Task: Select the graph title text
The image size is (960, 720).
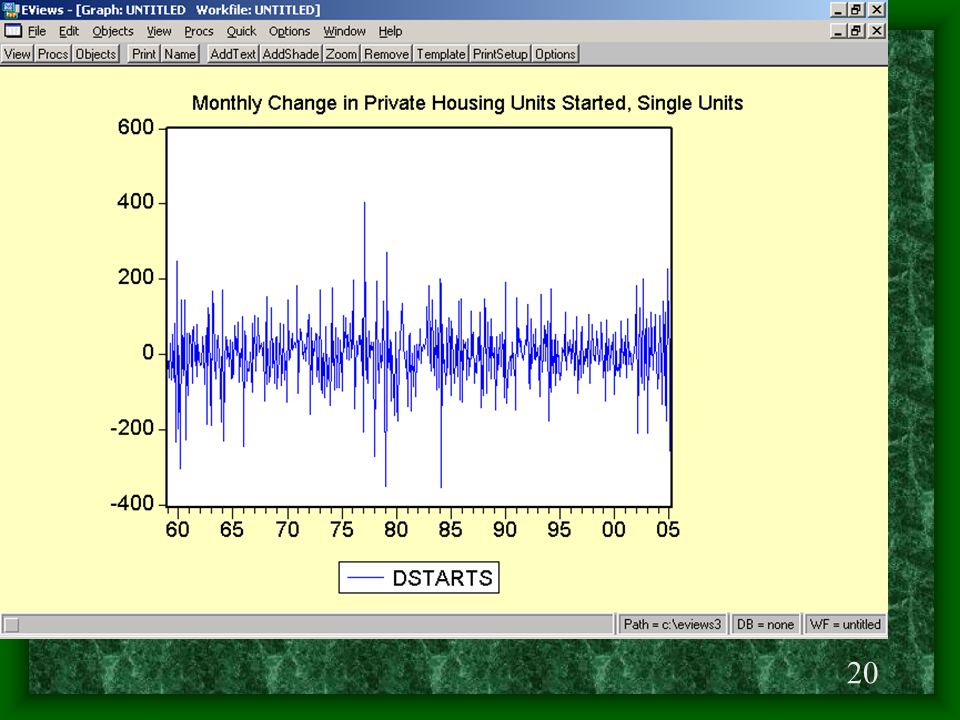Action: [x=467, y=103]
